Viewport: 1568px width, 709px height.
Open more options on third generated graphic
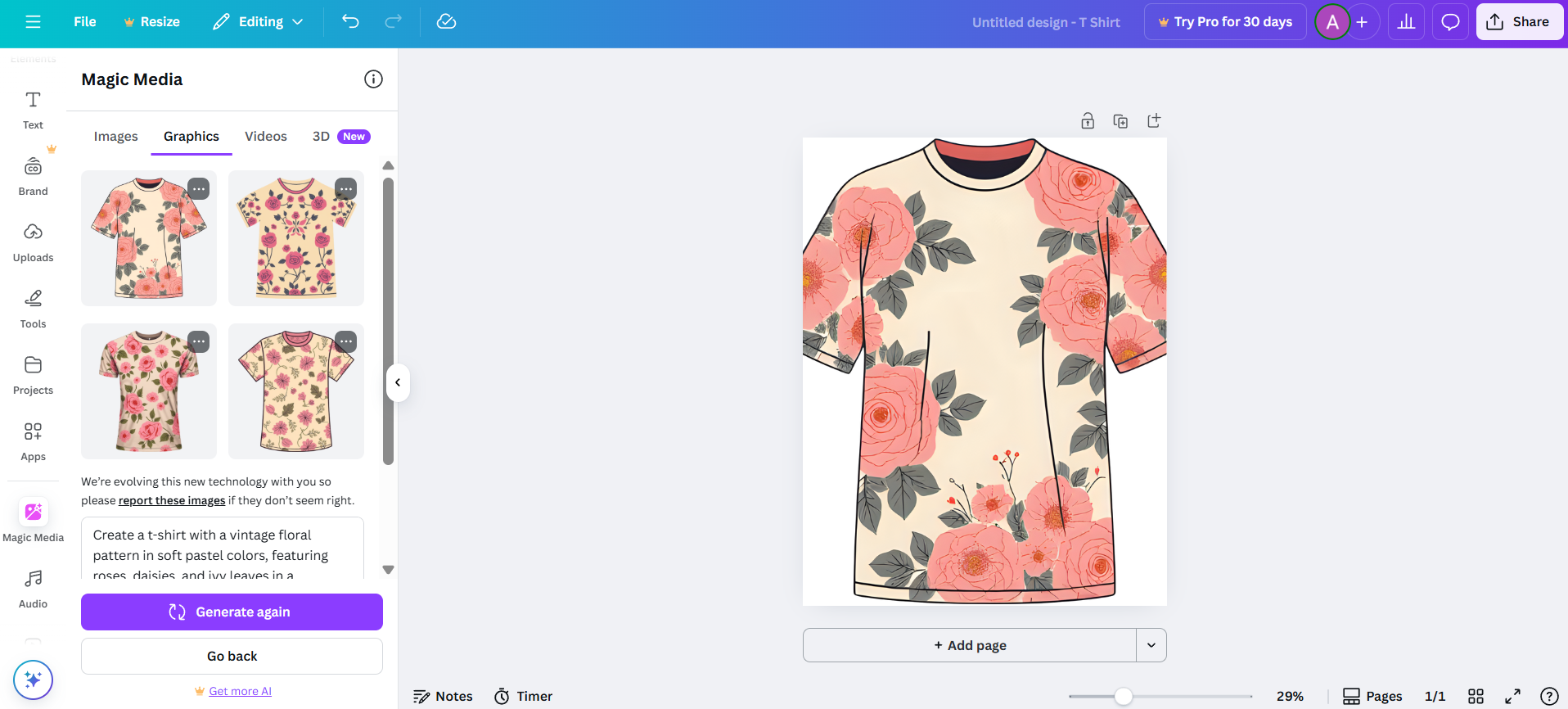[x=199, y=342]
